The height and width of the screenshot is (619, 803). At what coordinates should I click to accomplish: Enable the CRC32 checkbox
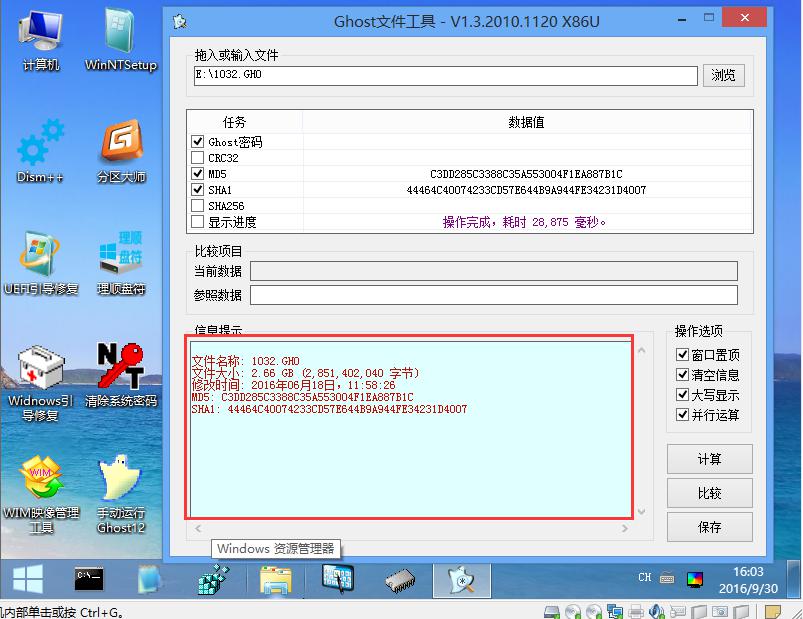click(x=197, y=158)
